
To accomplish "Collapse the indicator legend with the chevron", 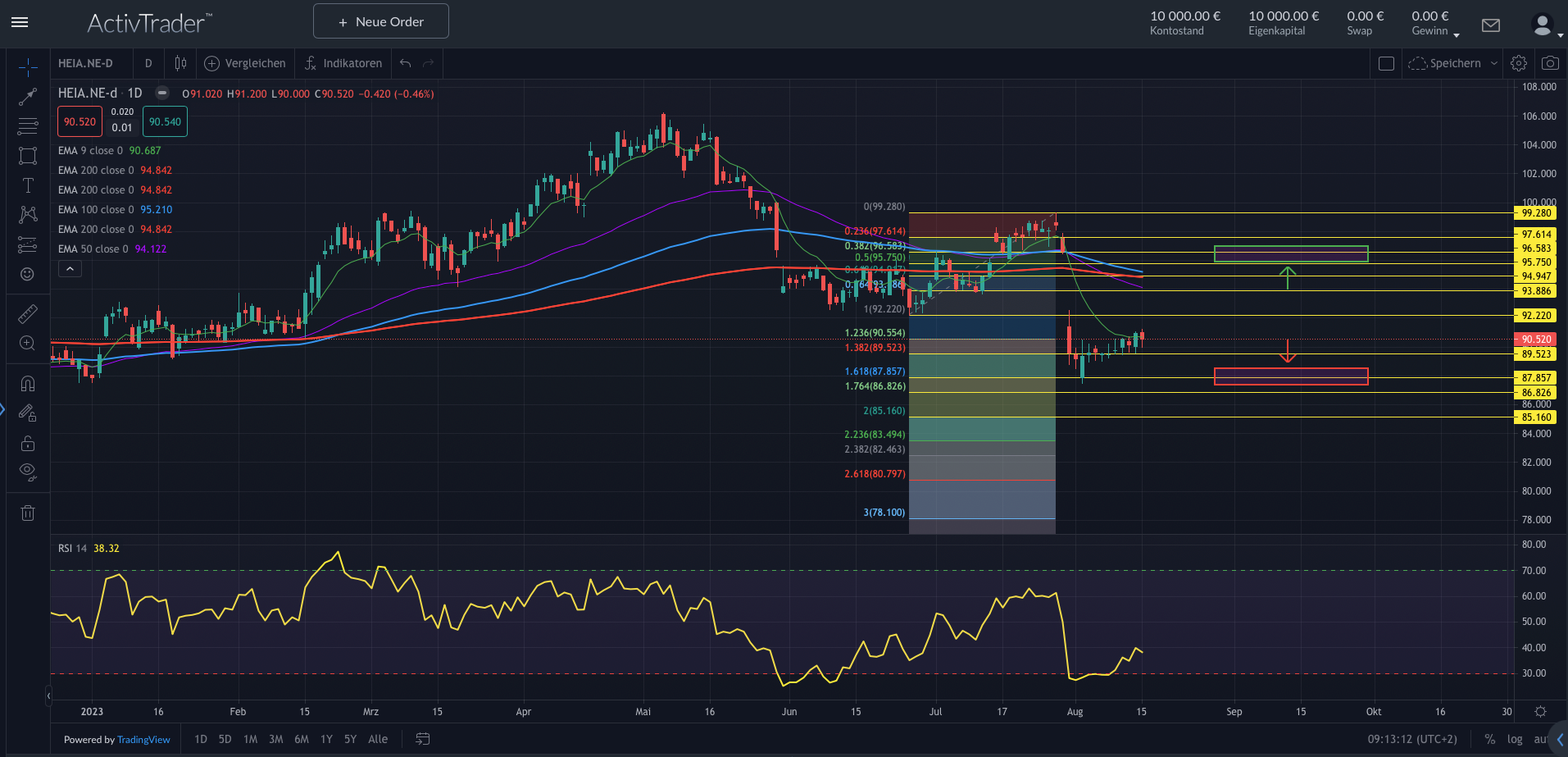I will (70, 269).
